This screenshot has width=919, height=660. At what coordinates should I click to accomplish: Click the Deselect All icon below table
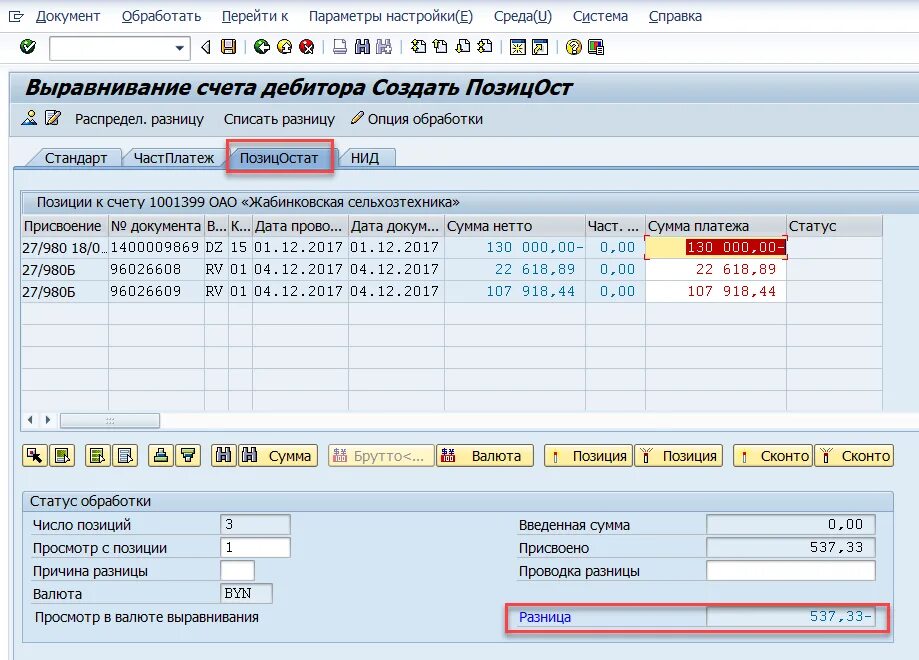[125, 455]
